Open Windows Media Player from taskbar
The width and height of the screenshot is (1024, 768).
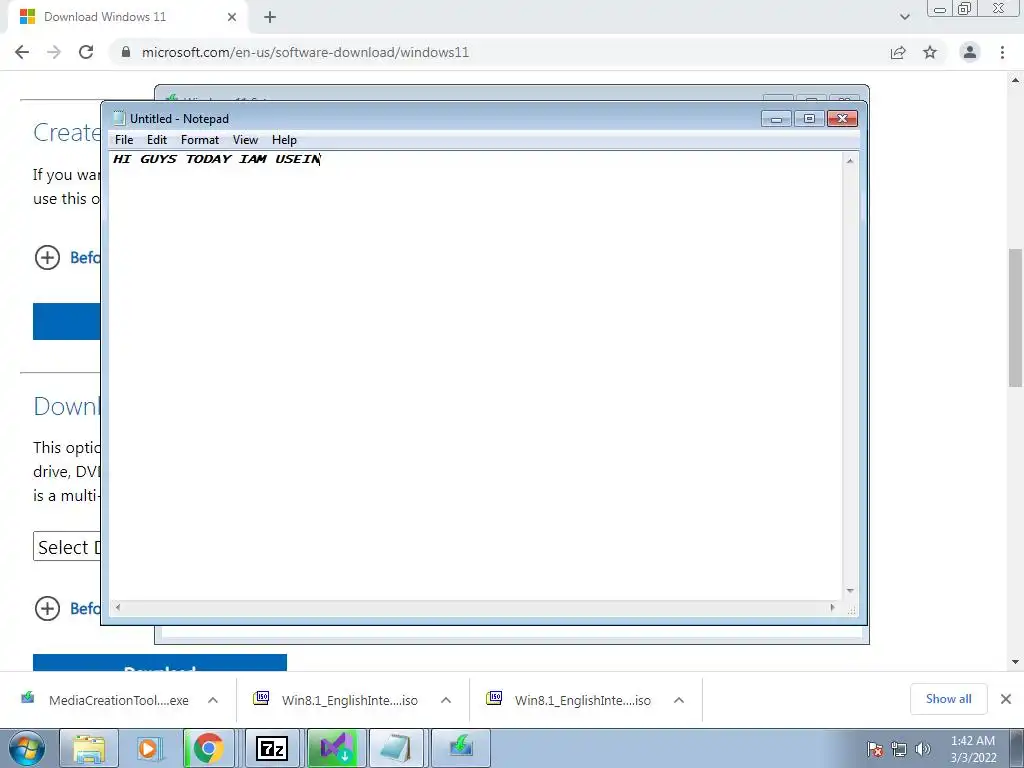click(x=149, y=748)
